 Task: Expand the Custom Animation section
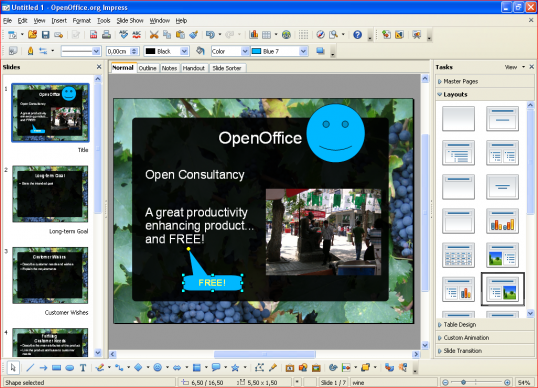pos(485,338)
